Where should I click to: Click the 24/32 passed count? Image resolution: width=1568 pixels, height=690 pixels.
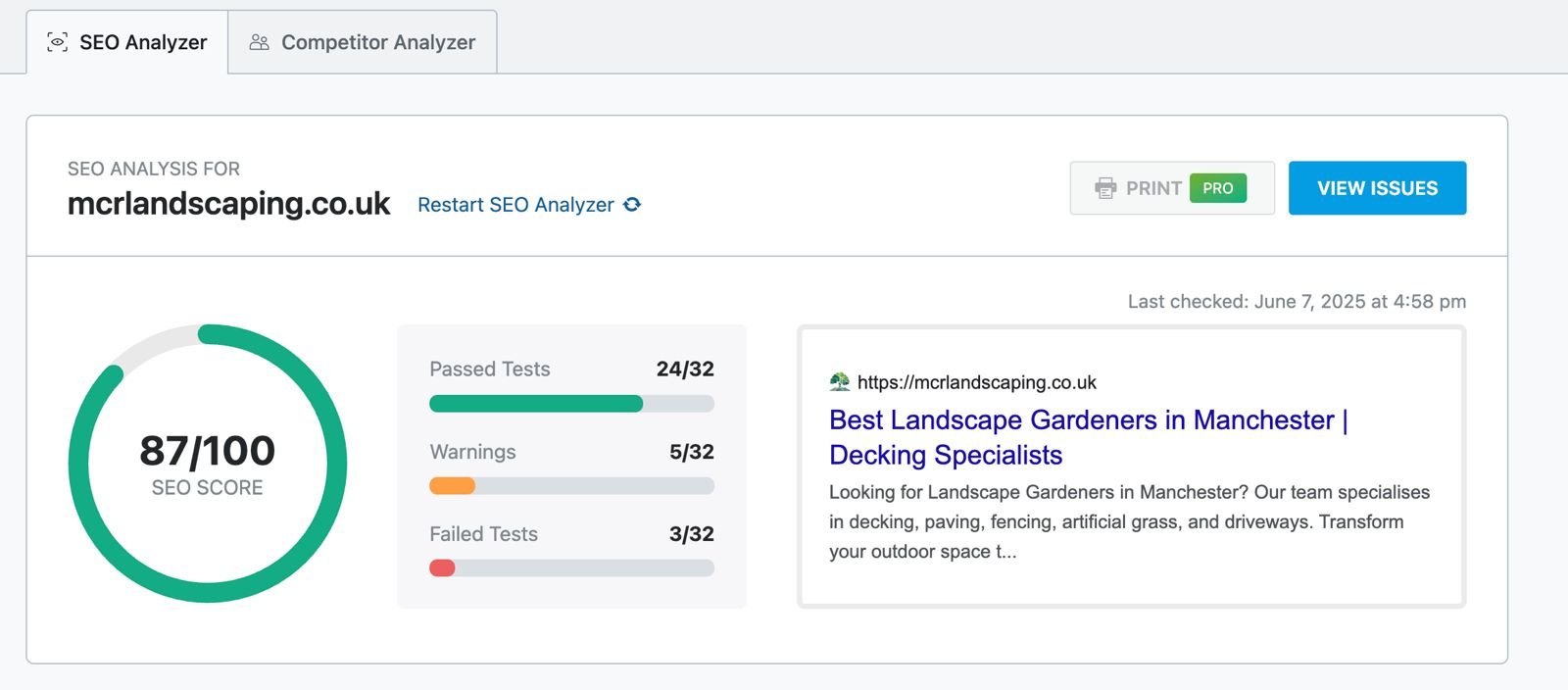tap(685, 370)
